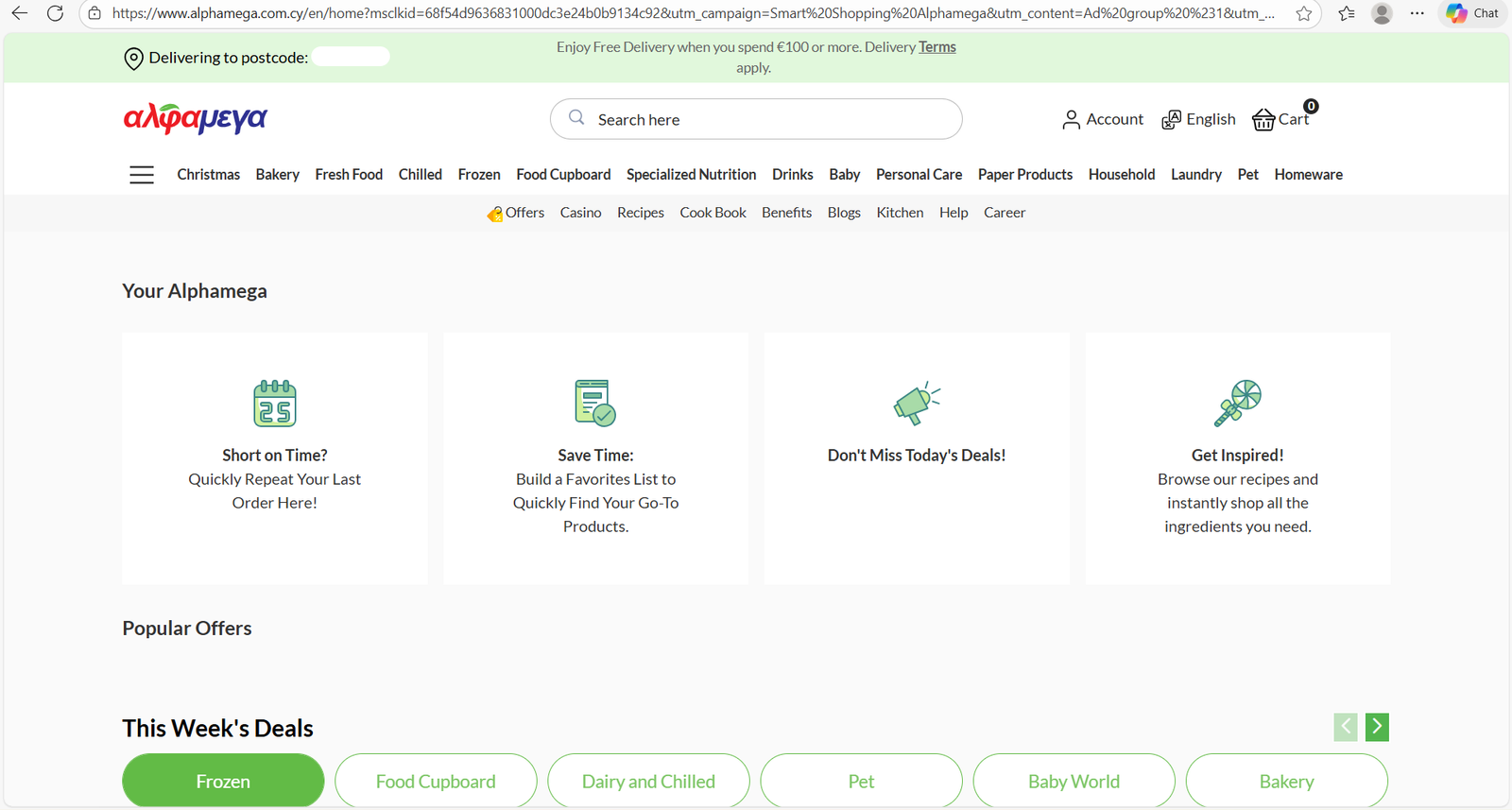The height and width of the screenshot is (810, 1512).
Task: Click Don't Miss Today's Deals text
Action: [917, 456]
